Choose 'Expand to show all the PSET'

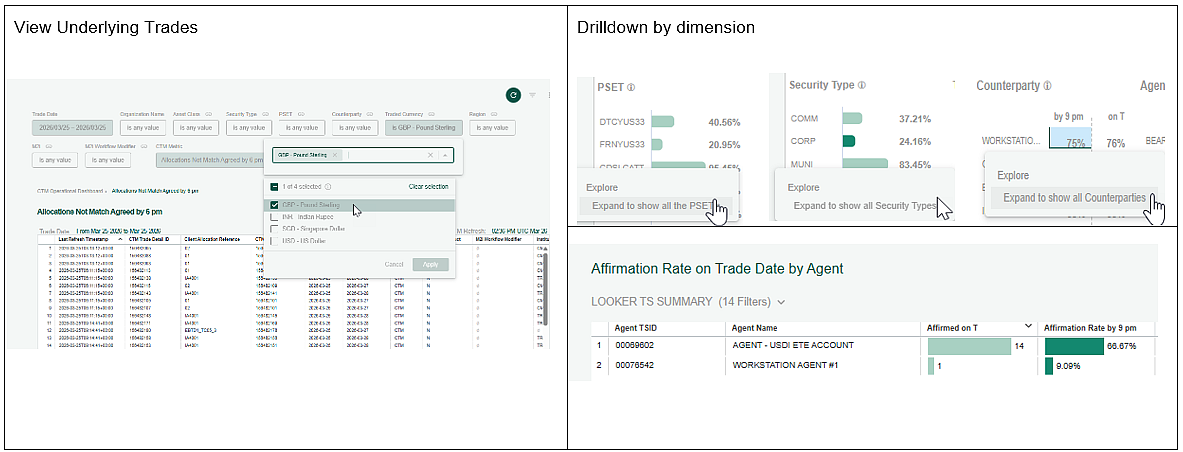(x=646, y=207)
